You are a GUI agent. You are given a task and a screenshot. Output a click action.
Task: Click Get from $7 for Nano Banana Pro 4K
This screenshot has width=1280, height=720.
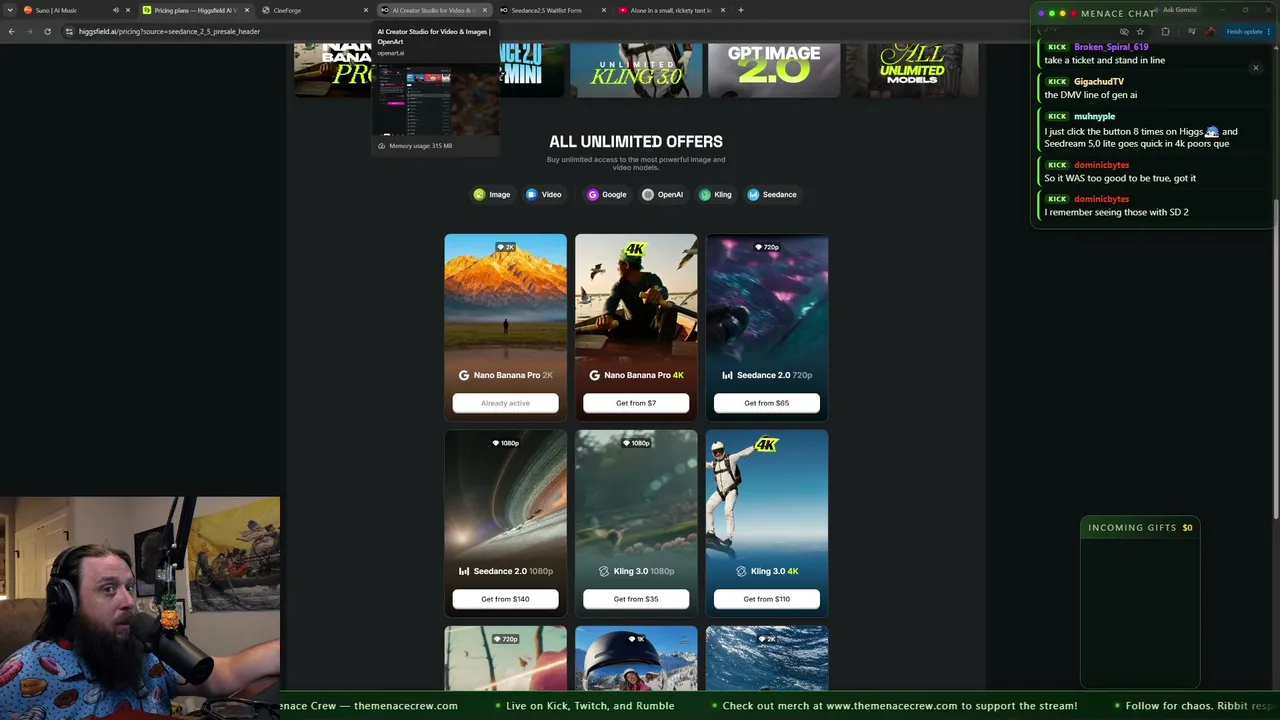636,403
